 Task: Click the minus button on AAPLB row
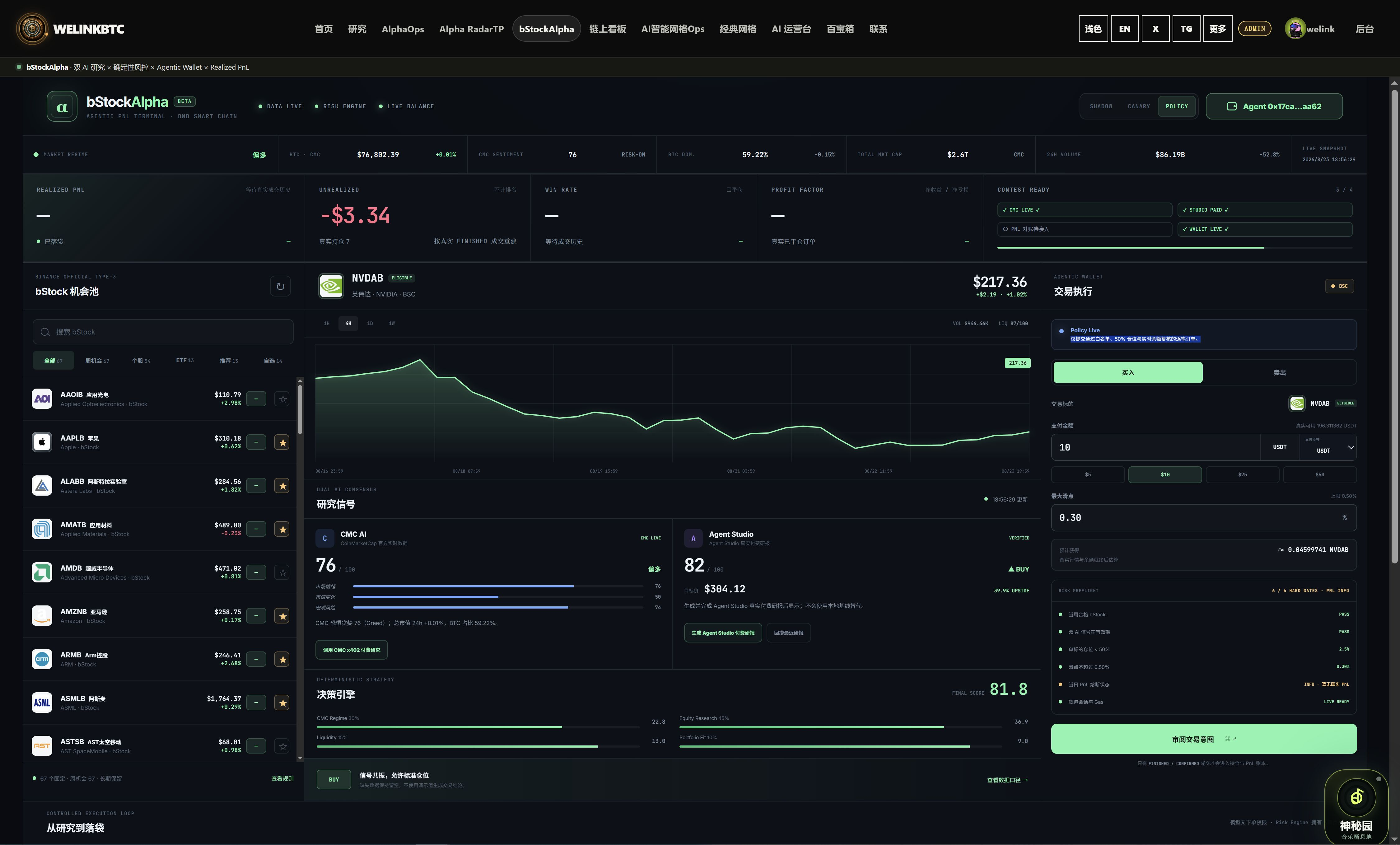coord(256,442)
